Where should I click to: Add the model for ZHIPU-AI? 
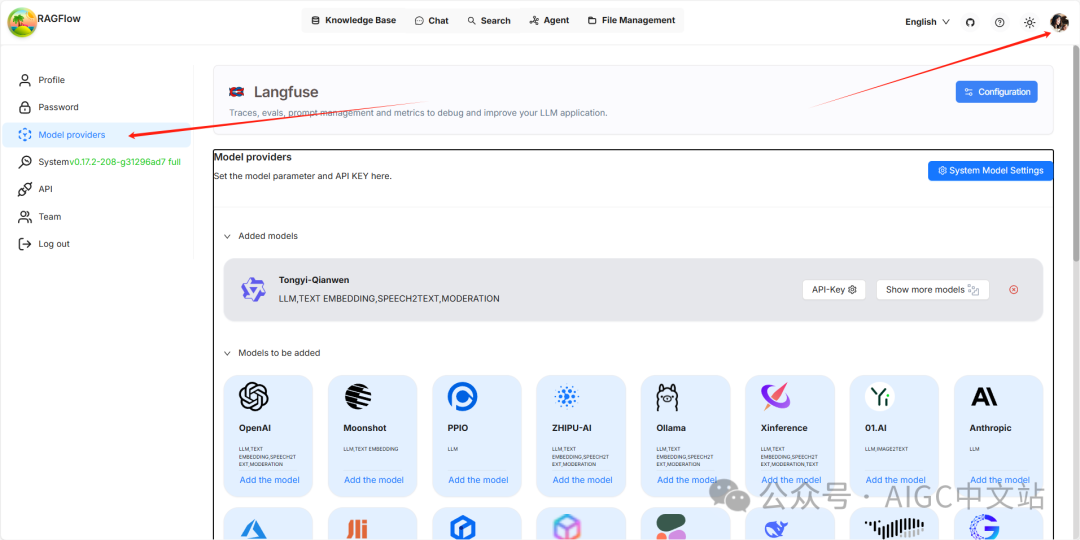point(583,480)
